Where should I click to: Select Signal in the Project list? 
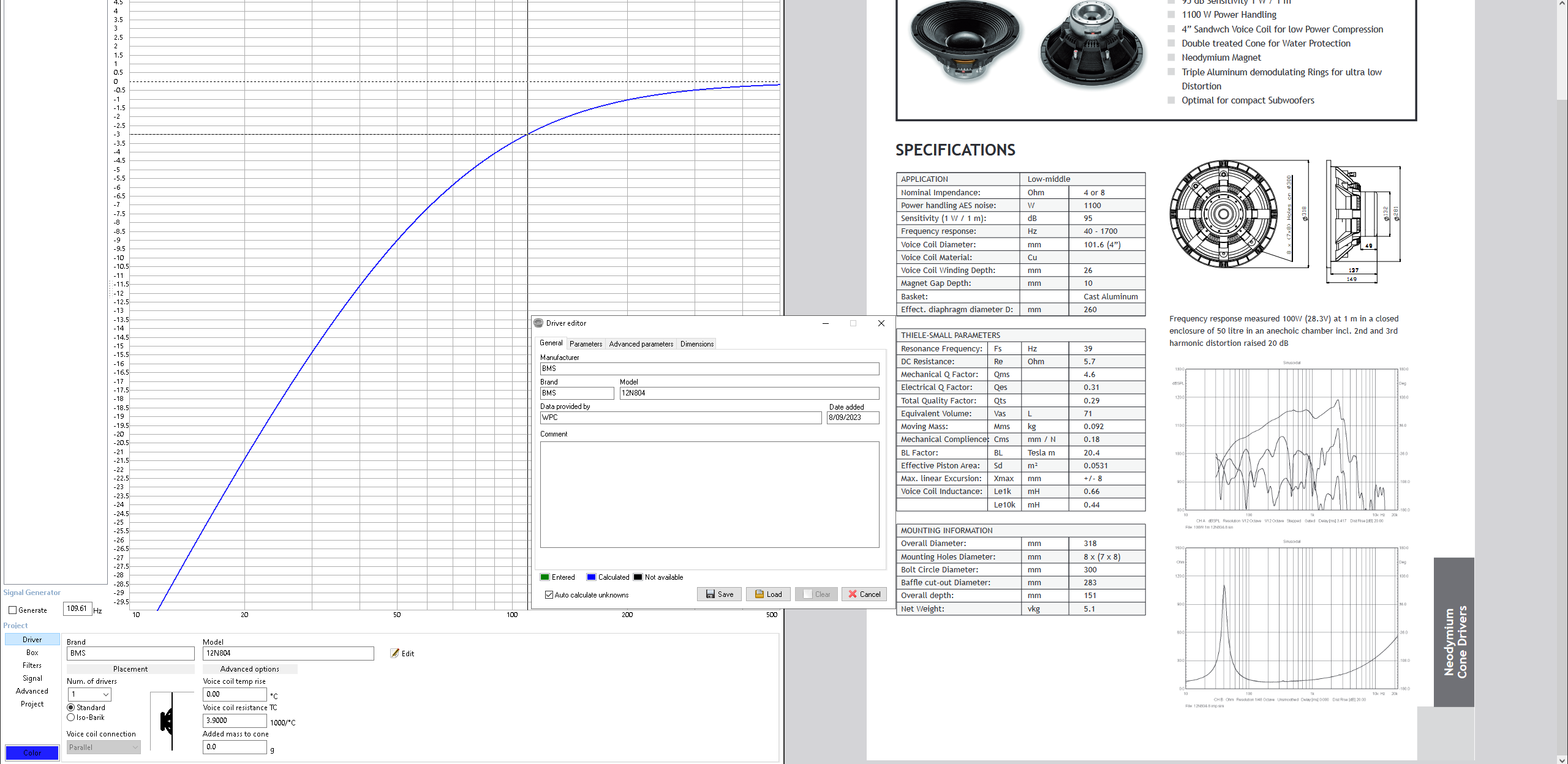click(x=32, y=678)
